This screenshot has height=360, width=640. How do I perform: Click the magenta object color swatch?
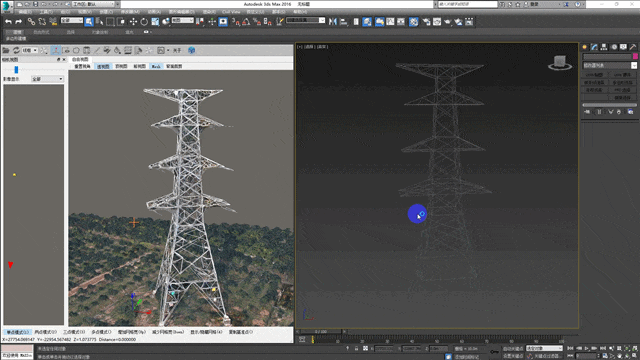coord(635,56)
